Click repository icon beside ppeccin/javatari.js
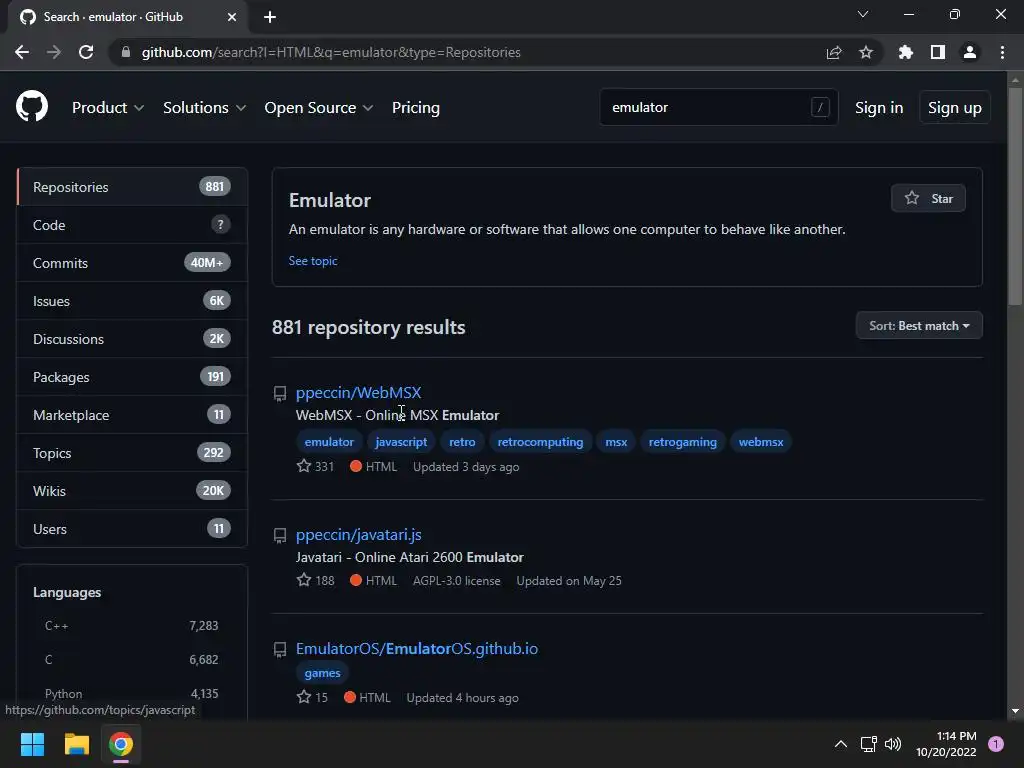 [280, 536]
